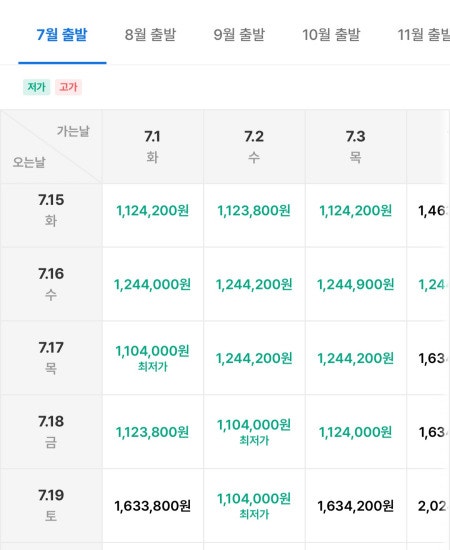Select the 7.1 화 departure column header
The width and height of the screenshot is (450, 550).
point(153,146)
